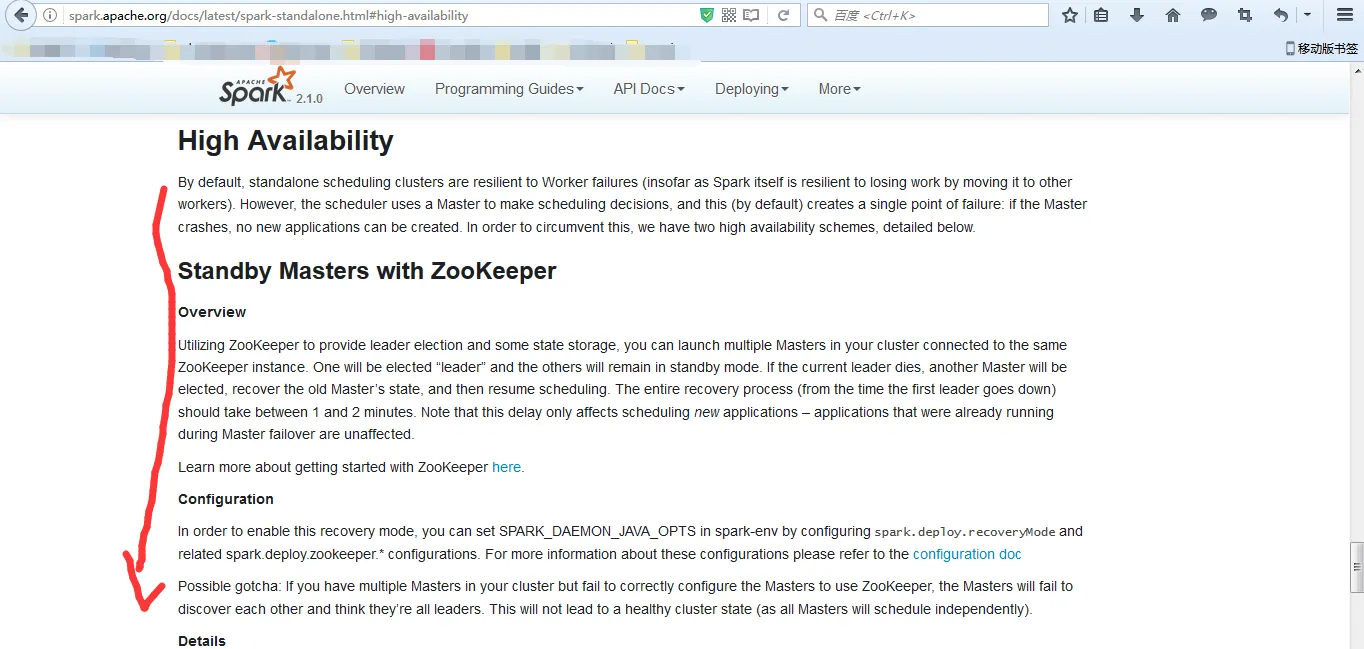
Task: Click the 2.1.0 version label
Action: pos(309,99)
